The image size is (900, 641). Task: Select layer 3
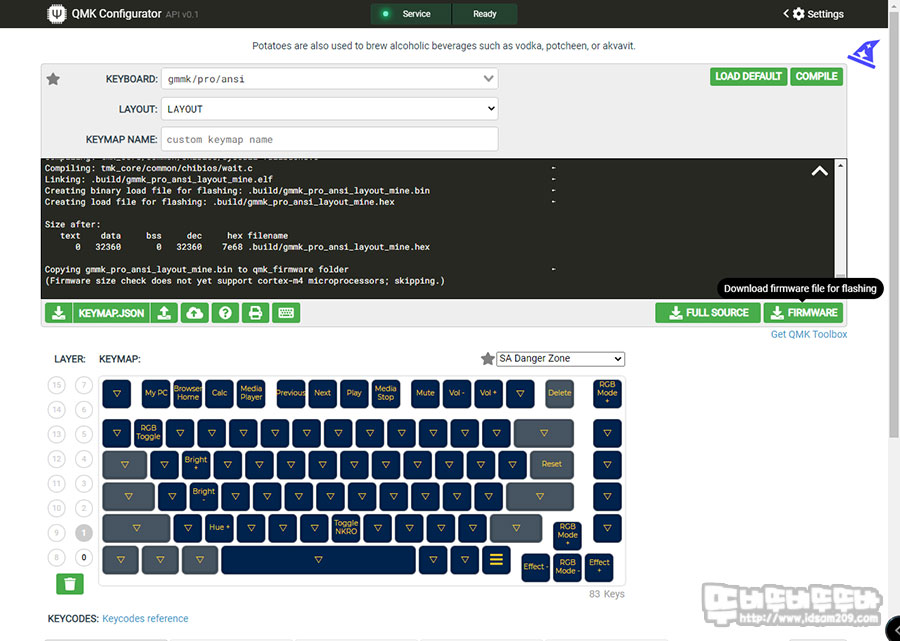click(x=84, y=483)
